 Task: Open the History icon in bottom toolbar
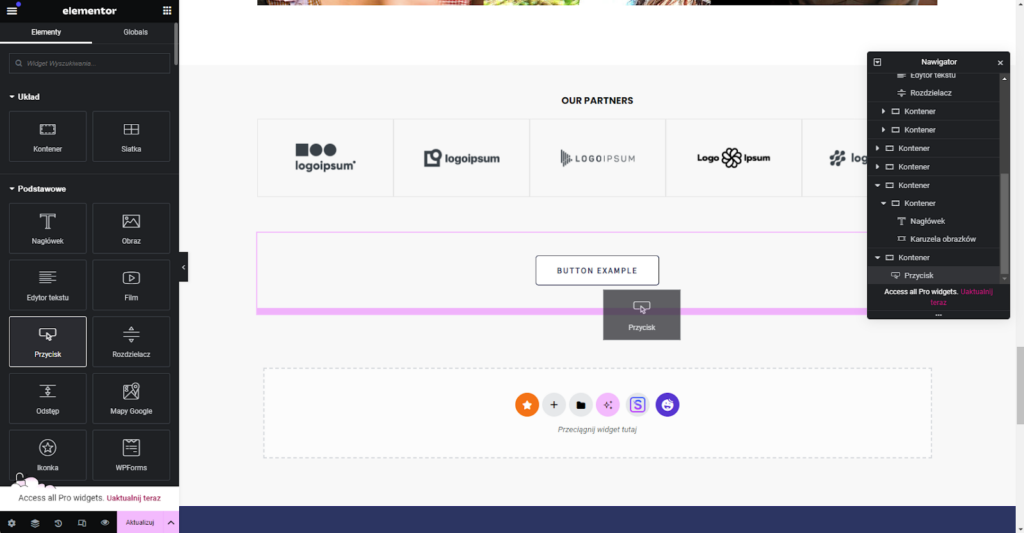[x=58, y=523]
